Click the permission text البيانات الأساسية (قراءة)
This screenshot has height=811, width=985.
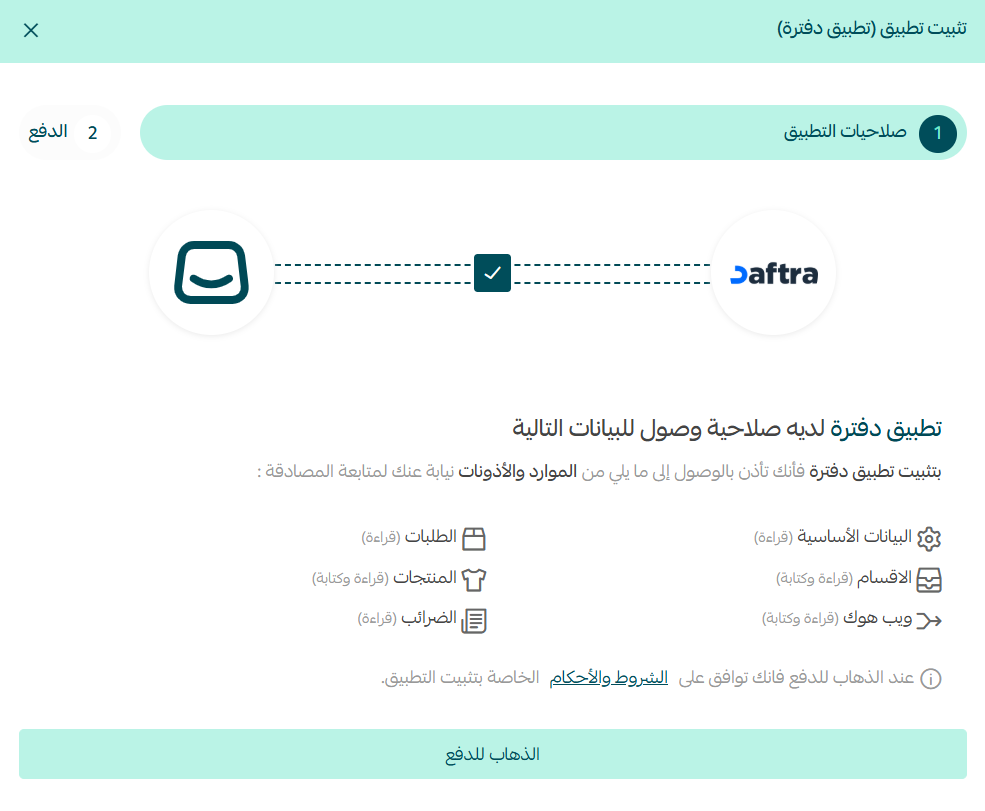(832, 536)
